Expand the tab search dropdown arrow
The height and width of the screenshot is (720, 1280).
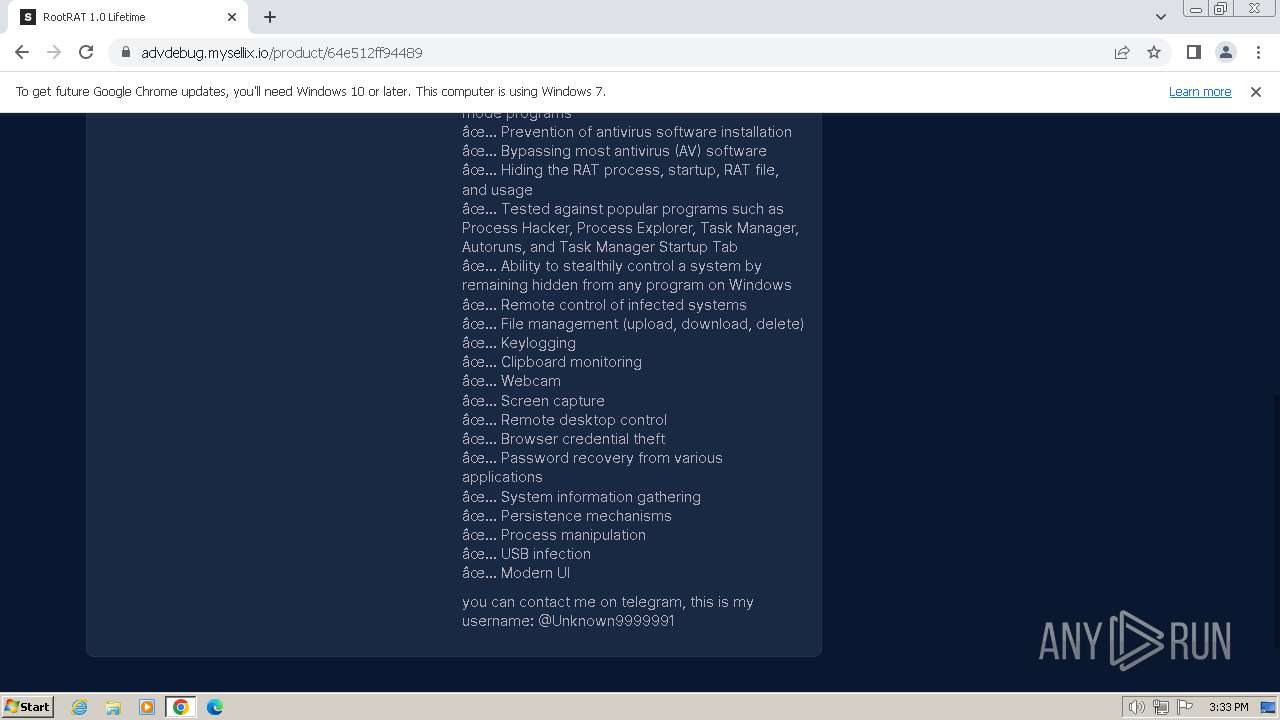point(1161,17)
